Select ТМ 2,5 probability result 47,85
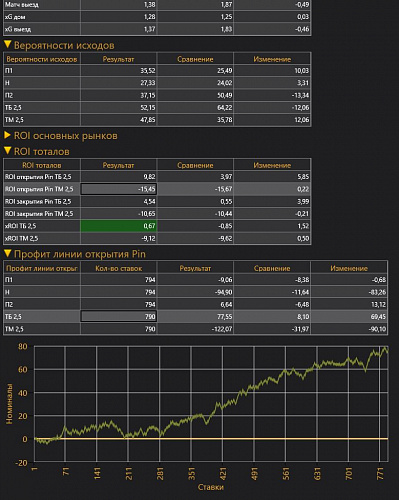Screen dimensions: 399x500 (x=118, y=120)
